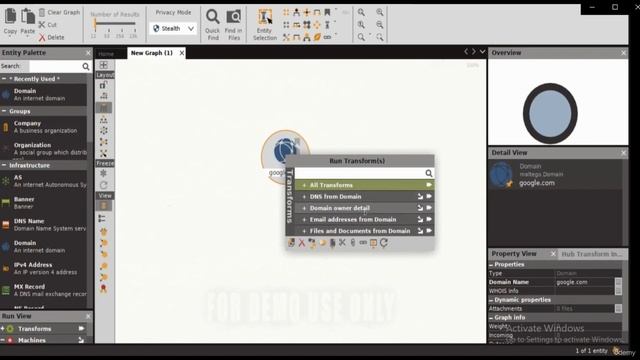Expand the All Transforms group
Image resolution: width=640 pixels, height=360 pixels.
[x=304, y=185]
